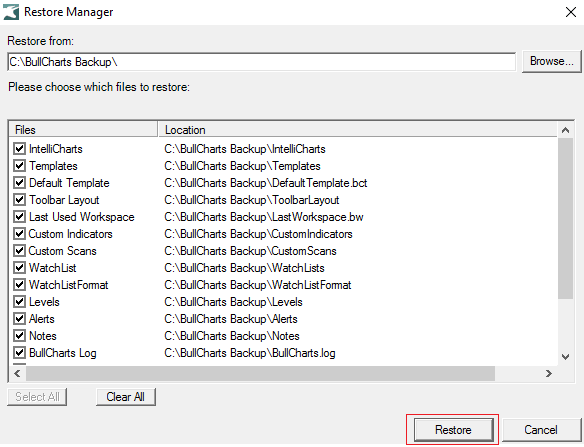
Task: Close the Restore Manager dialog
Action: pyautogui.click(x=571, y=12)
